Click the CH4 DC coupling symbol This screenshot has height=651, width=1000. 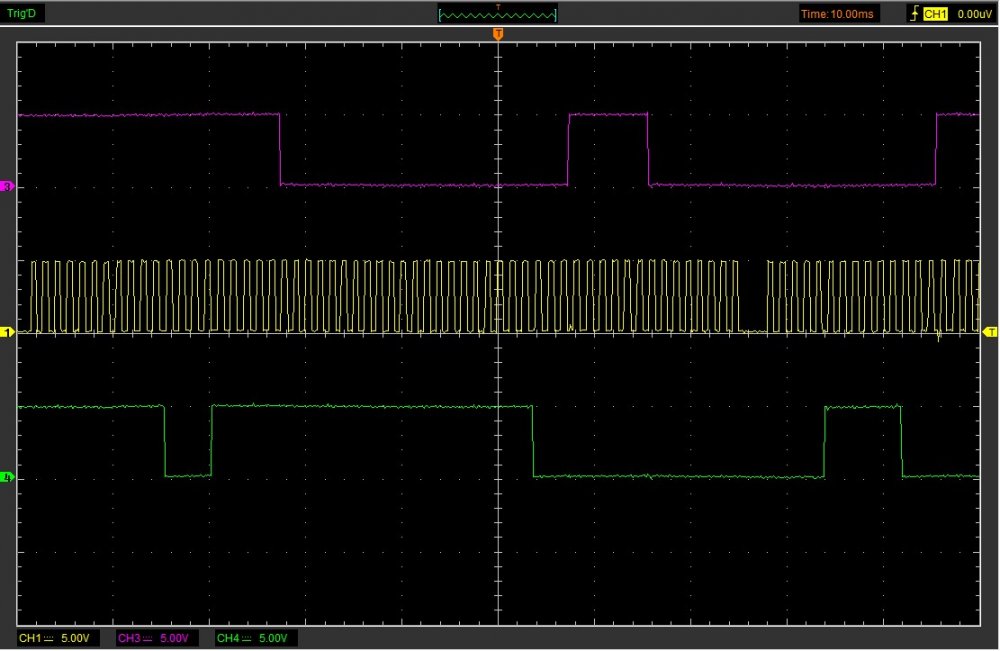point(245,638)
